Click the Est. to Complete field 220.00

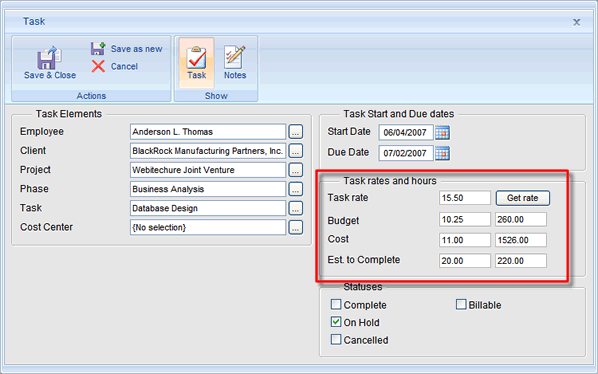pos(521,261)
